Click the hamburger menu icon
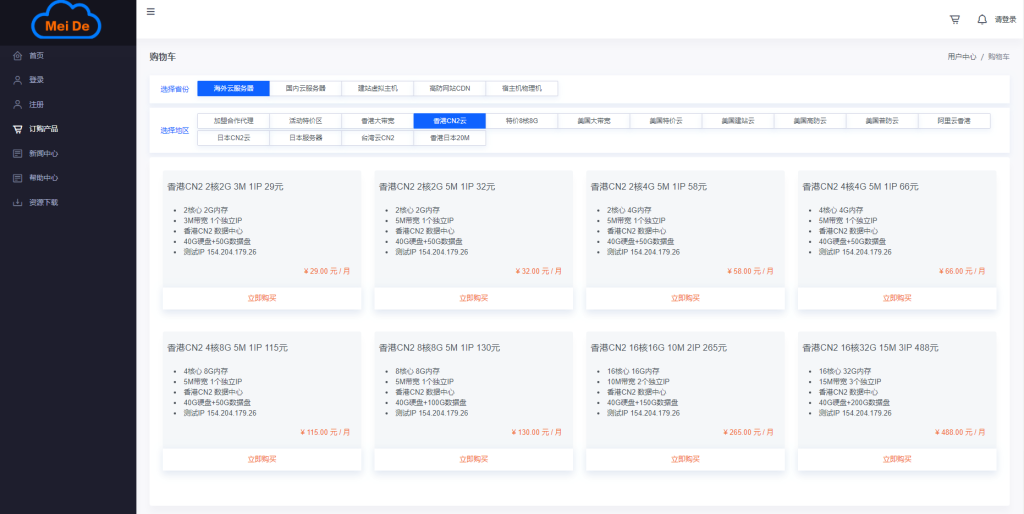1024x514 pixels. [x=151, y=12]
